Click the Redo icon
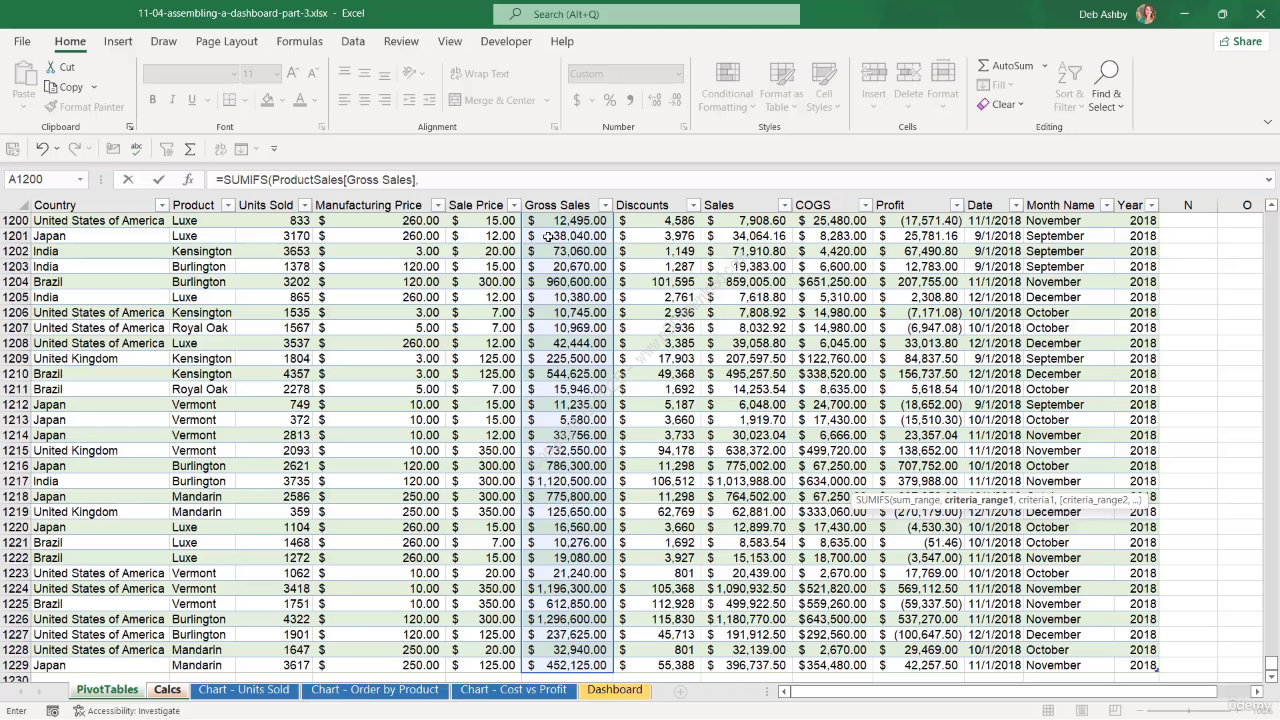1280x720 pixels. pyautogui.click(x=75, y=148)
